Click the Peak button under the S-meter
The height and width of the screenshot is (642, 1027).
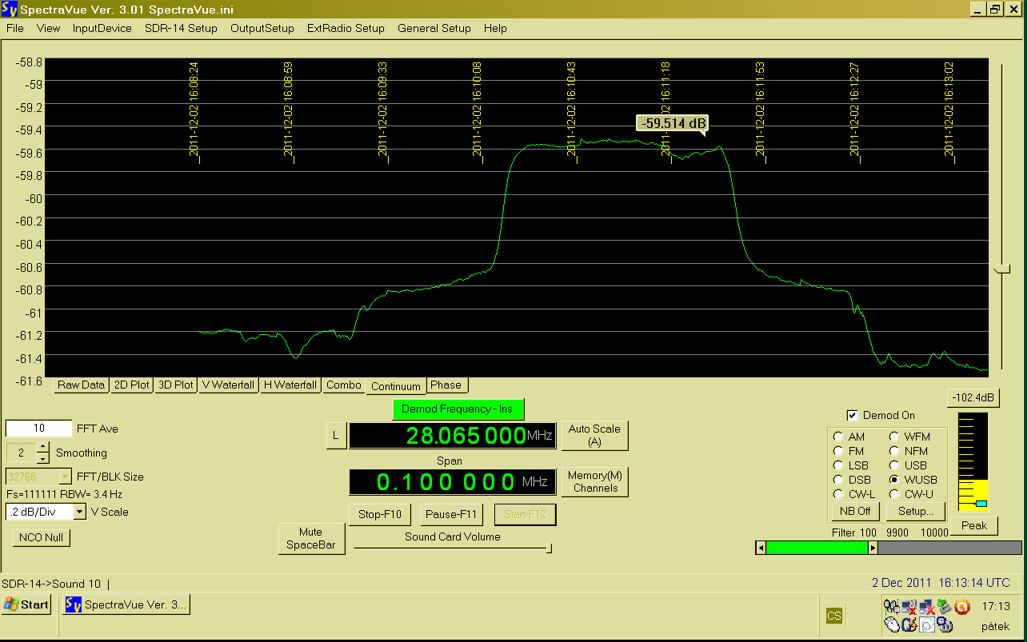coord(974,525)
